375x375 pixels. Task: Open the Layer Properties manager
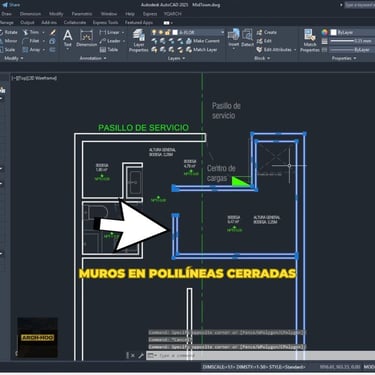point(139,40)
